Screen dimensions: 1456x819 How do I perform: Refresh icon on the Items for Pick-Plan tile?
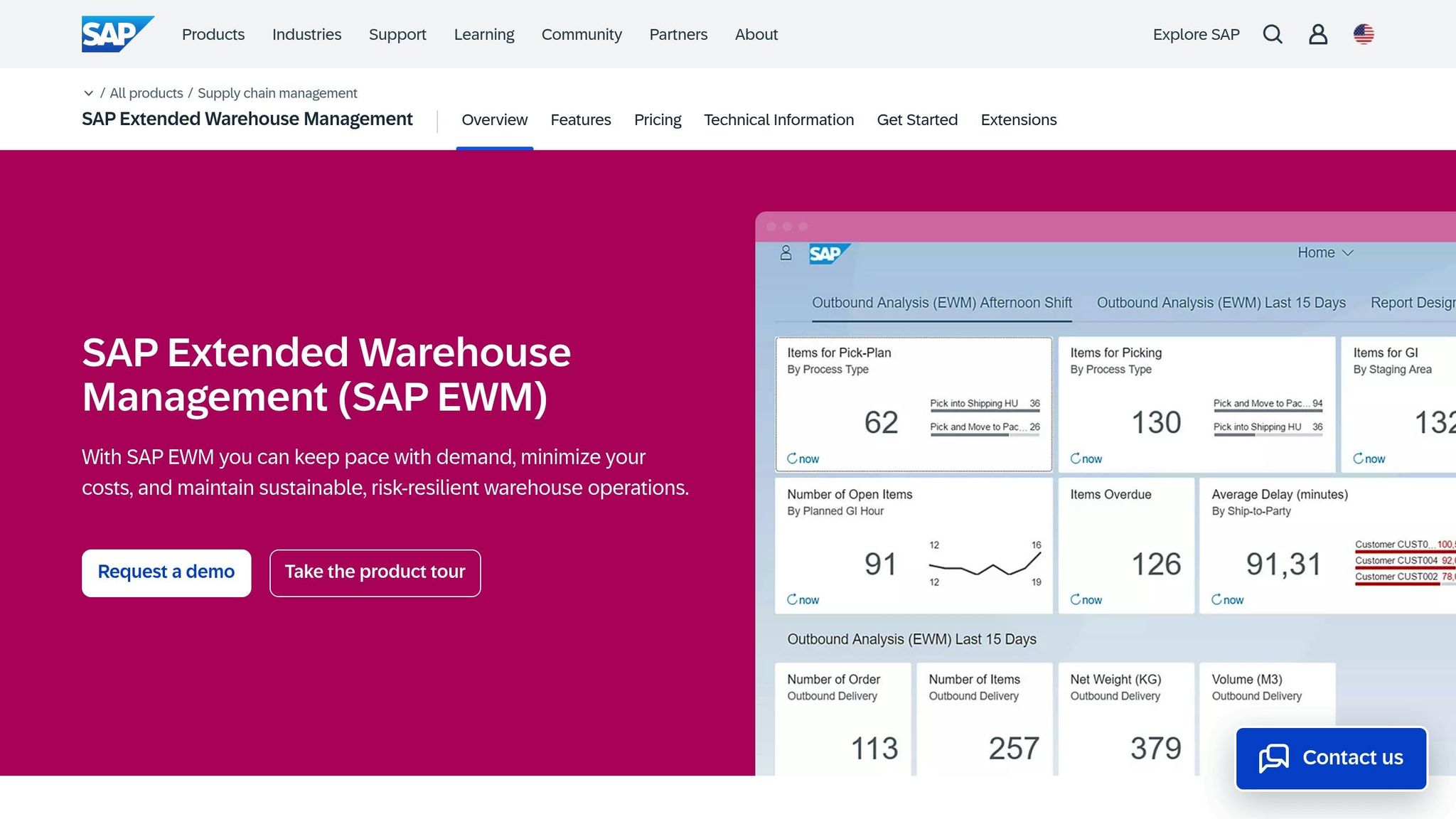(792, 459)
